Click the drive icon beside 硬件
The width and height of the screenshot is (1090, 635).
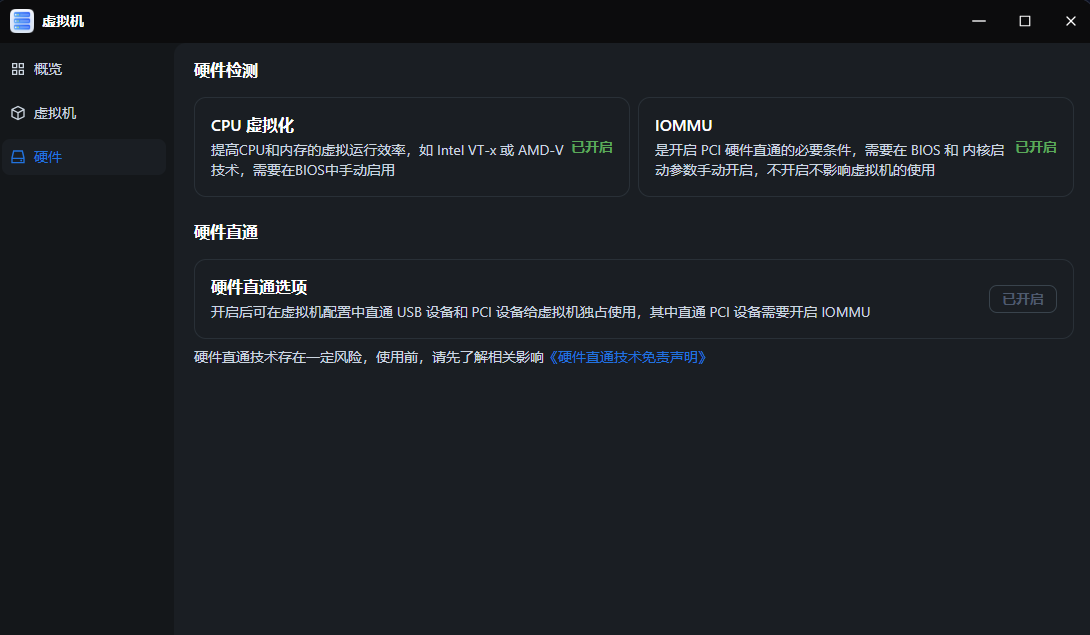pos(18,157)
